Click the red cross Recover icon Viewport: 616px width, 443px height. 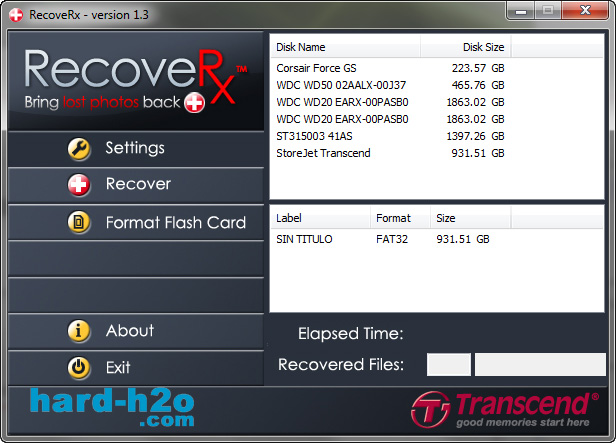click(79, 185)
